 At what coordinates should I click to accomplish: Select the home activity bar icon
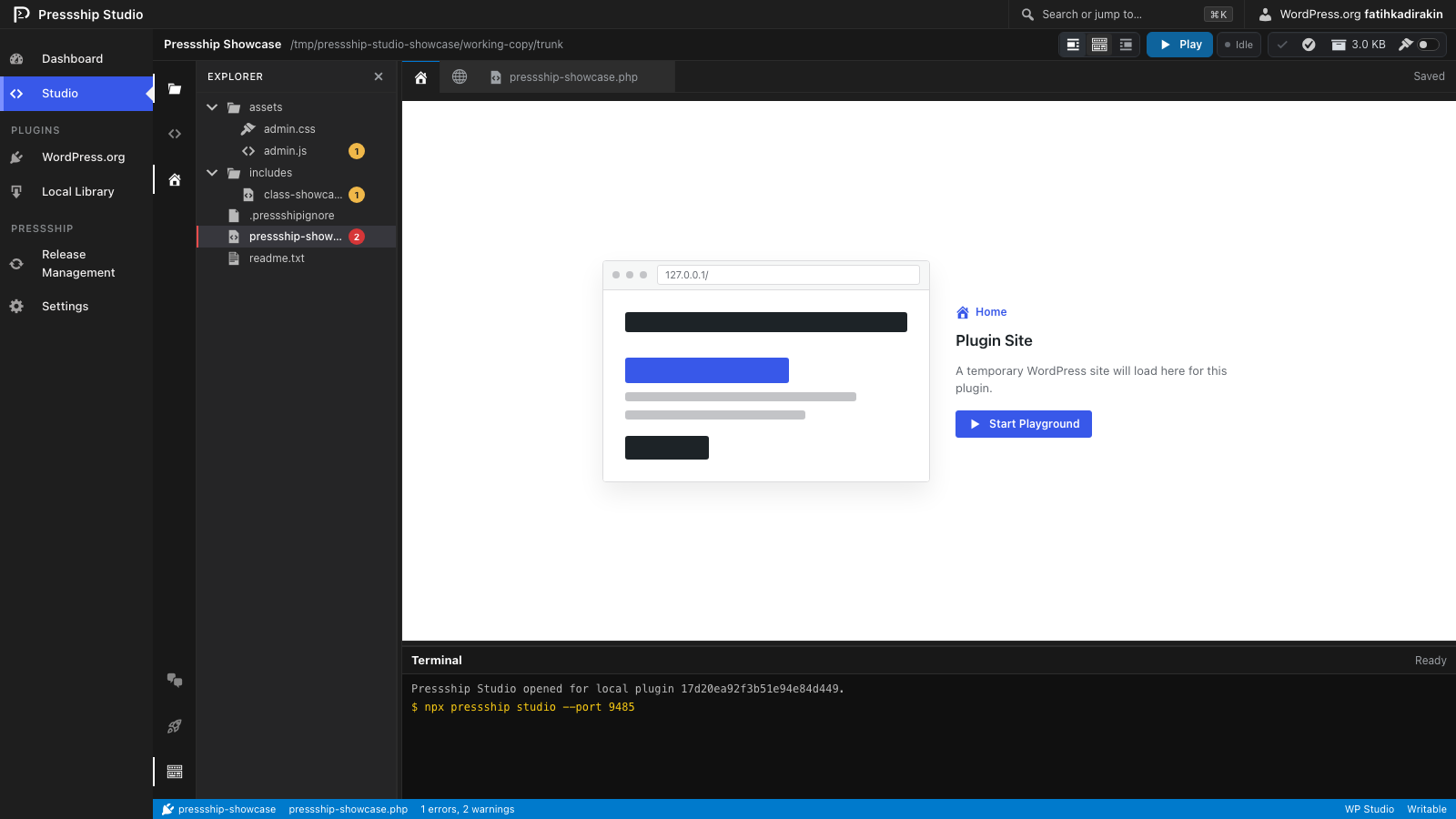(x=175, y=180)
